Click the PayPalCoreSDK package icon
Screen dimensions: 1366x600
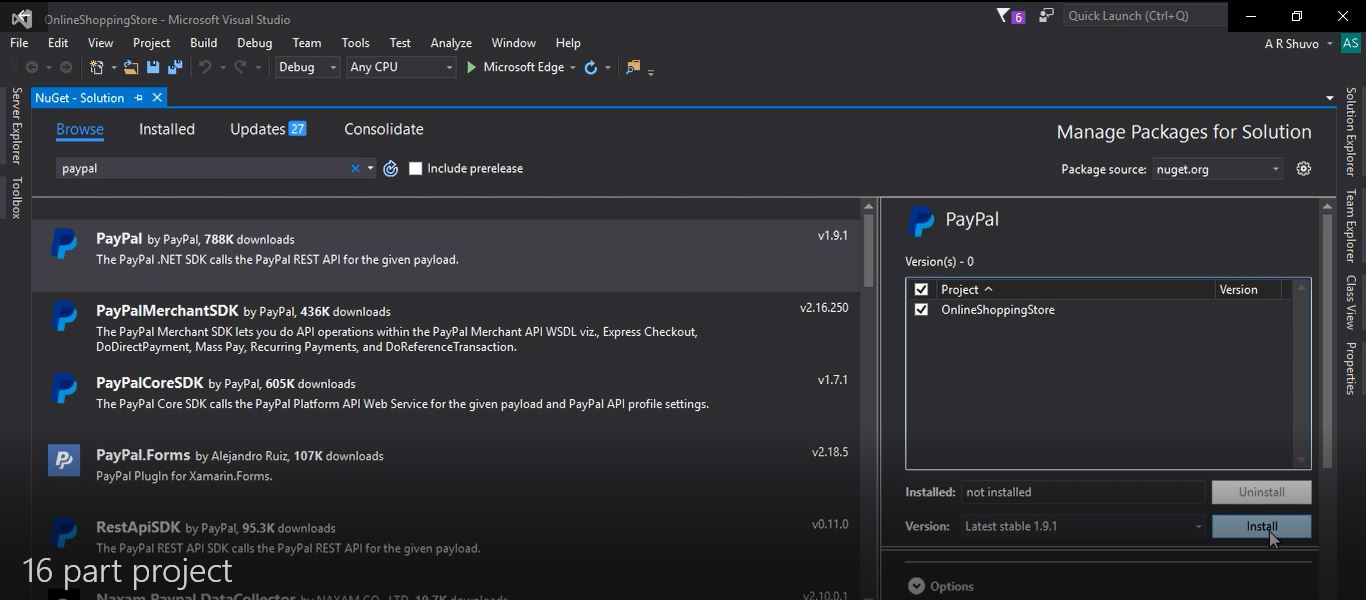64,387
